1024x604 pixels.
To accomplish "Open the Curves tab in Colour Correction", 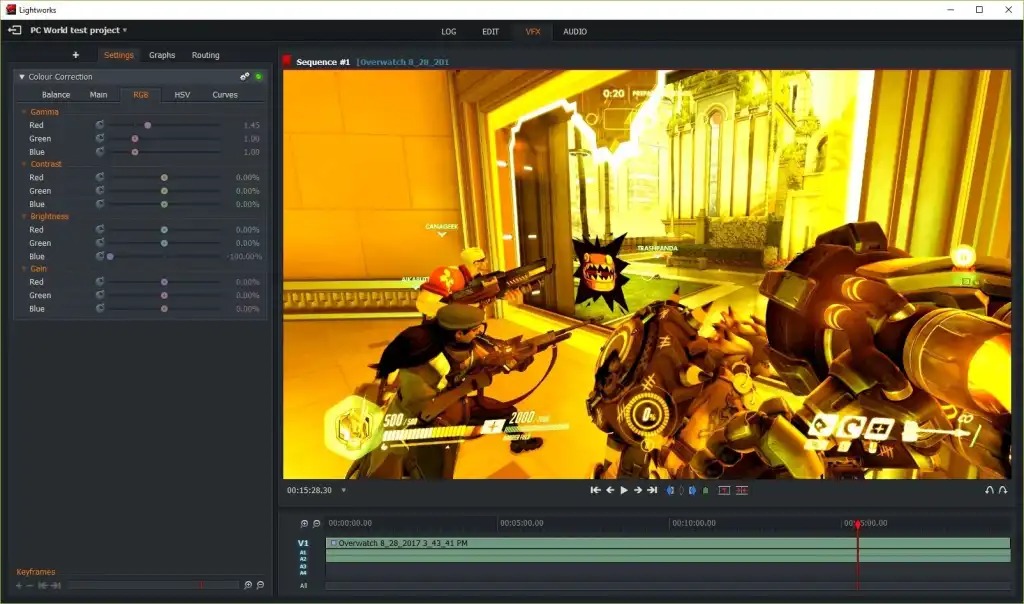I will tap(225, 95).
